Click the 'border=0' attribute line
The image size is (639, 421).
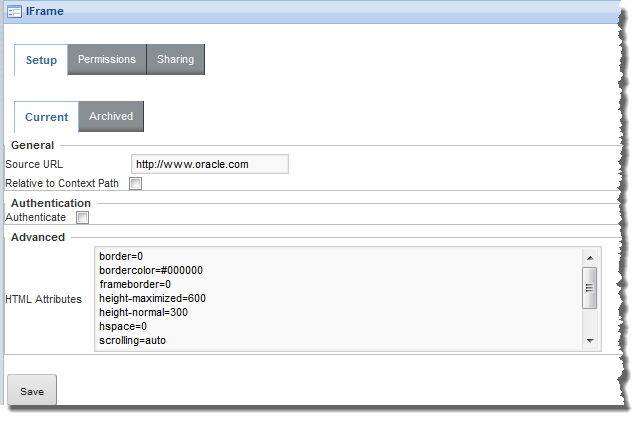pyautogui.click(x=121, y=256)
